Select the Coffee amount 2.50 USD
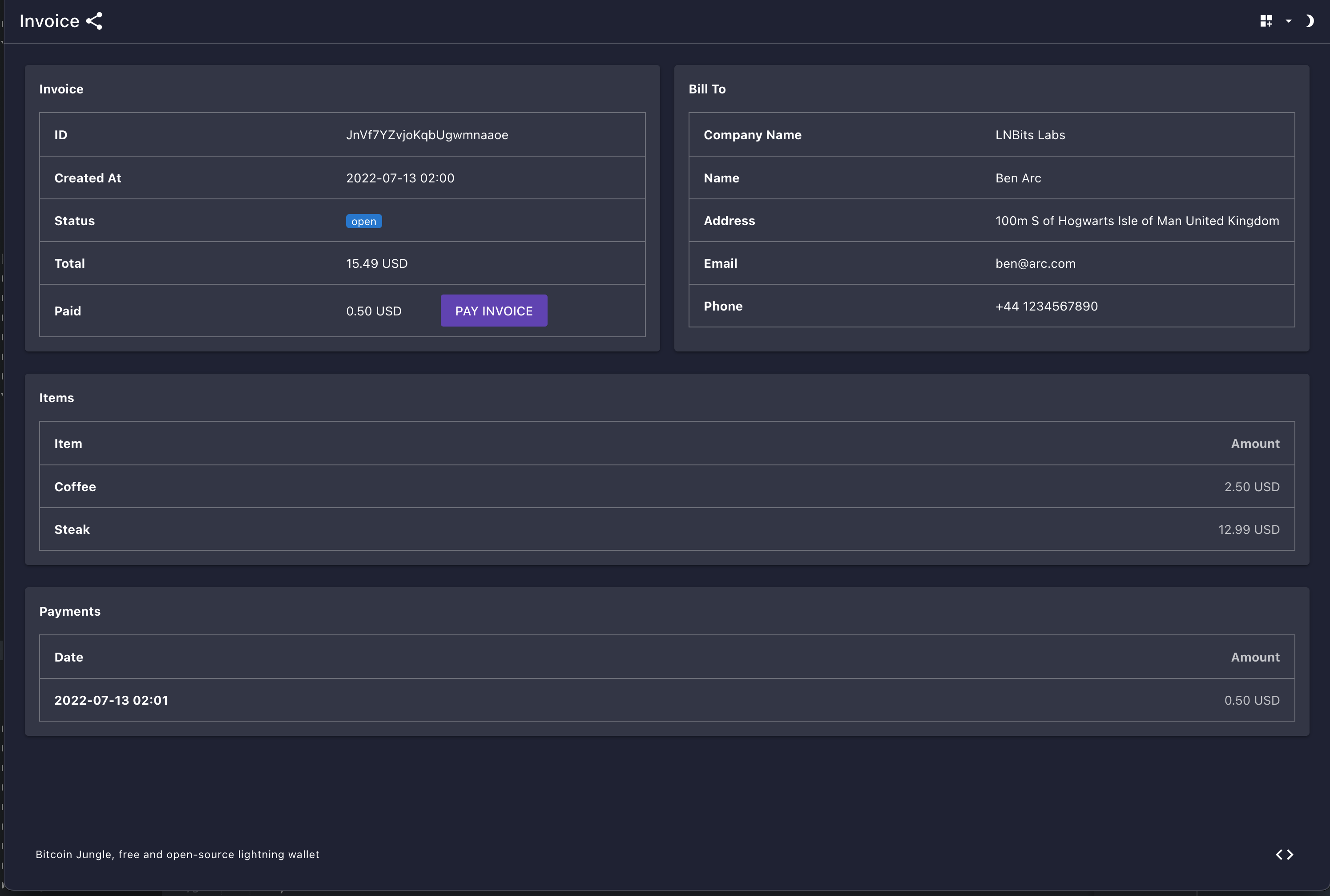1330x896 pixels. [x=1252, y=487]
